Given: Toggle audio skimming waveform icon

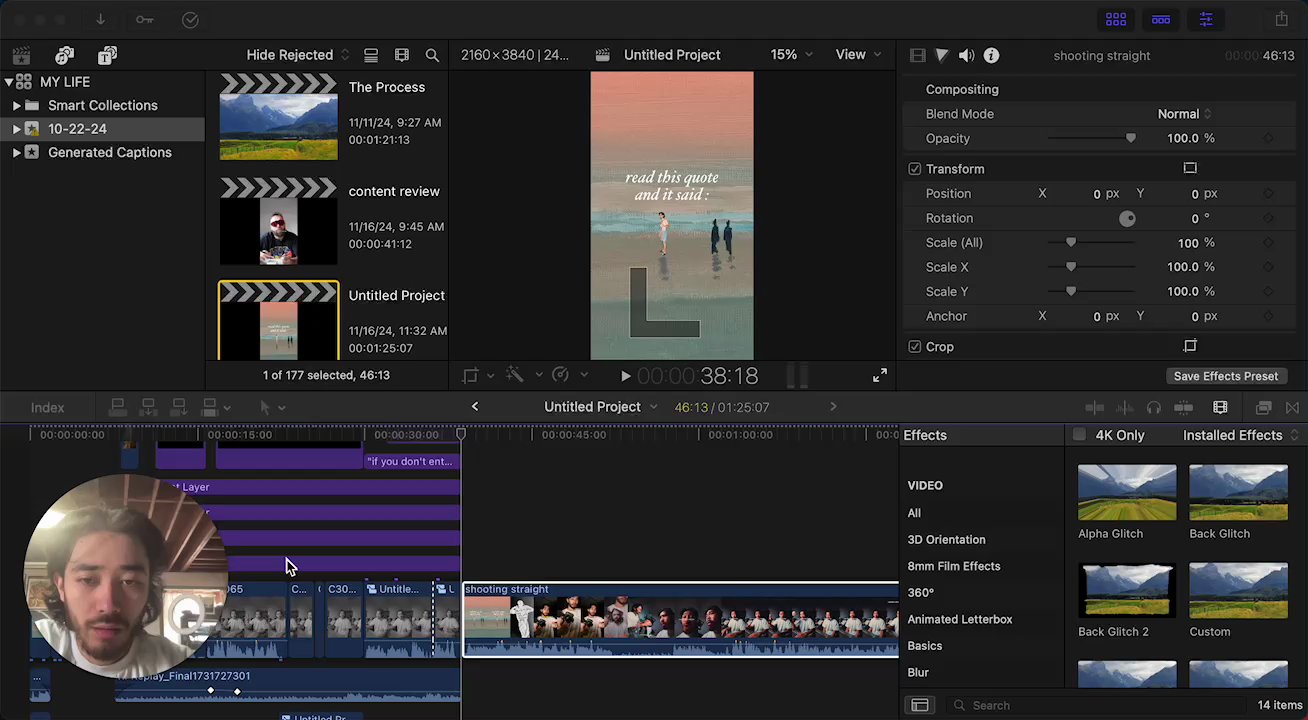Looking at the screenshot, I should pos(1125,408).
